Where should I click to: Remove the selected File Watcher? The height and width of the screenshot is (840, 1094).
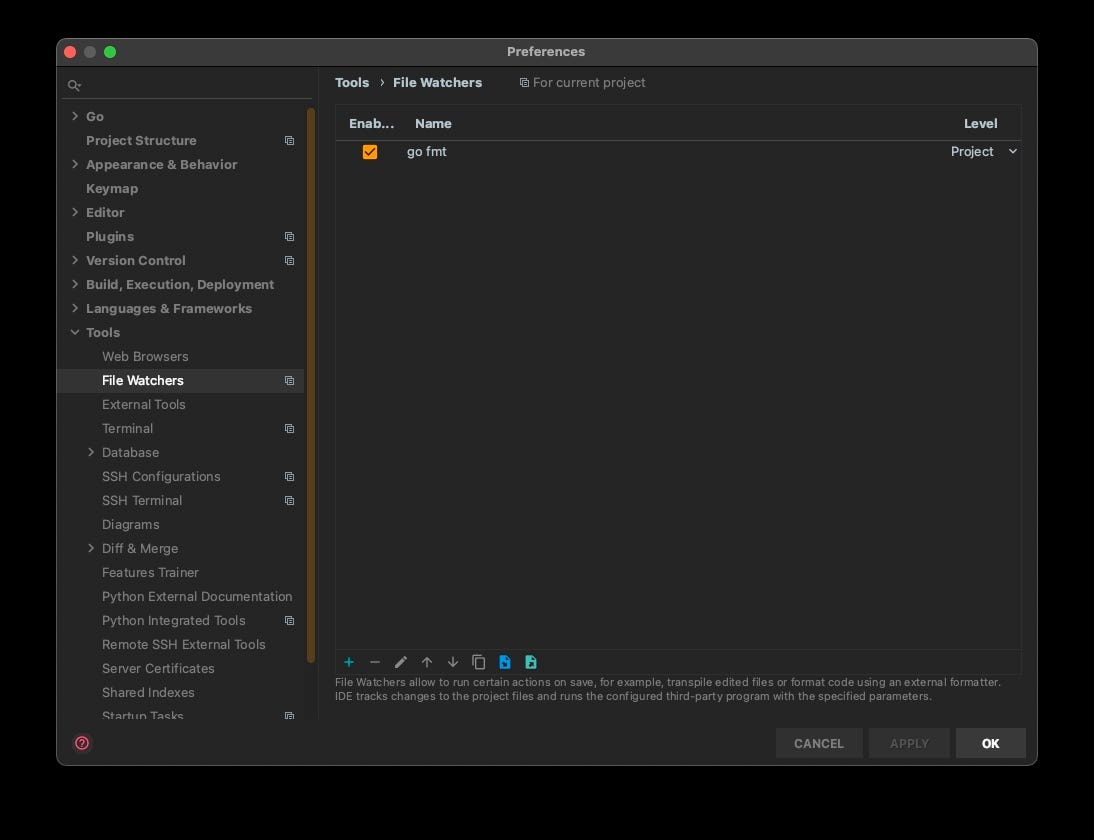375,661
